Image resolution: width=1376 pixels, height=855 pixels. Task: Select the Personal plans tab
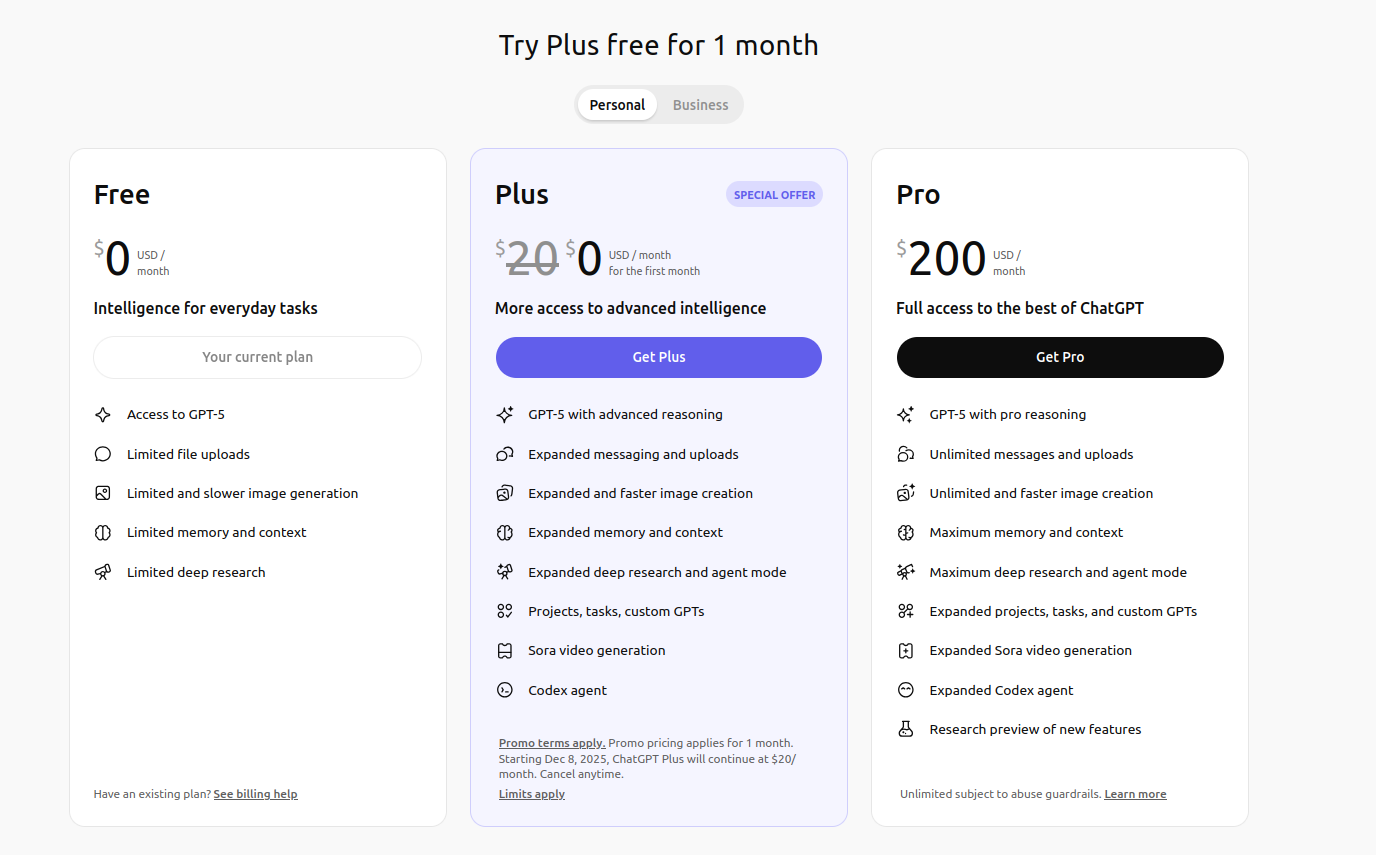[617, 105]
